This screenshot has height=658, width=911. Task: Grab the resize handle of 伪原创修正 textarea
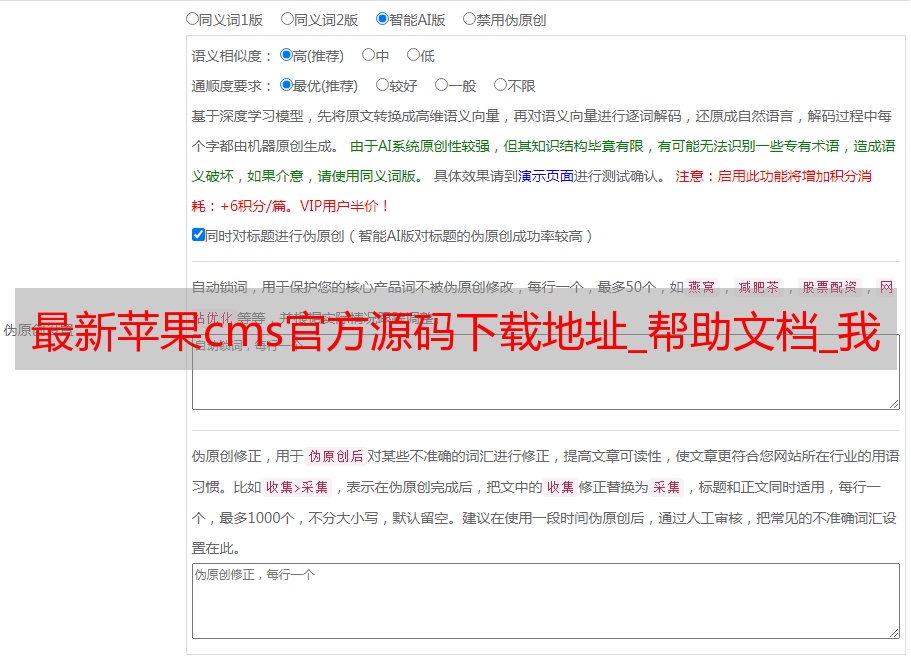tap(894, 633)
